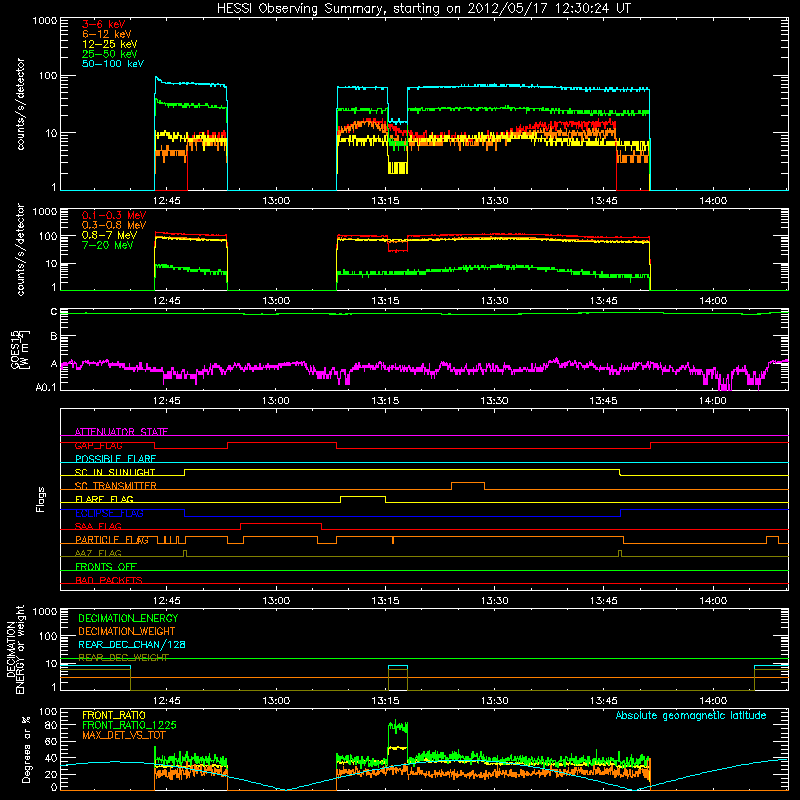Screen dimensions: 800x800
Task: Click the REAR_DEC_CHAN/128 legend label
Action: point(132,644)
